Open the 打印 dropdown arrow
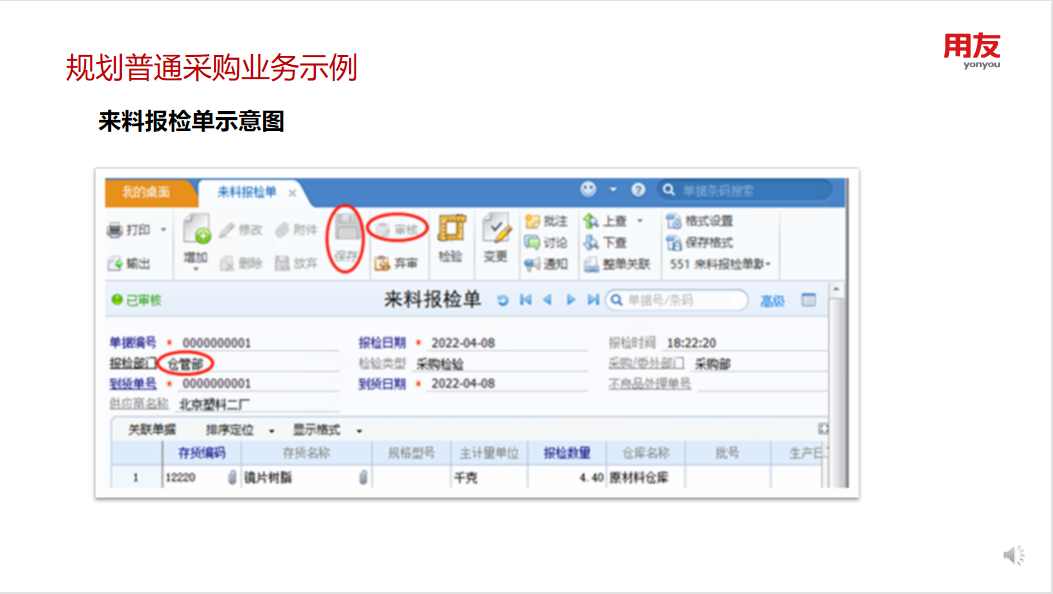 click(163, 230)
